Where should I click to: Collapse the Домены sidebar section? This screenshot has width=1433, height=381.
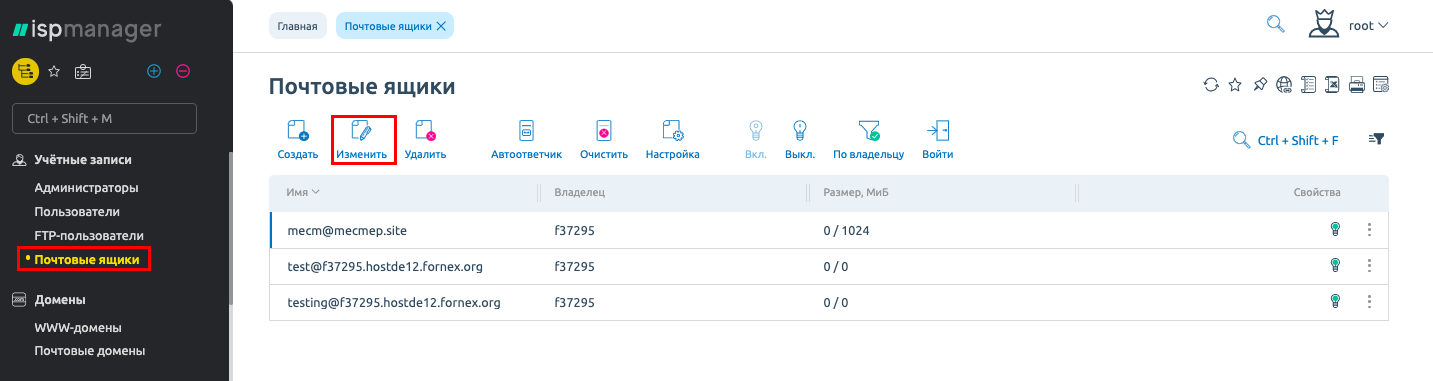(x=60, y=299)
